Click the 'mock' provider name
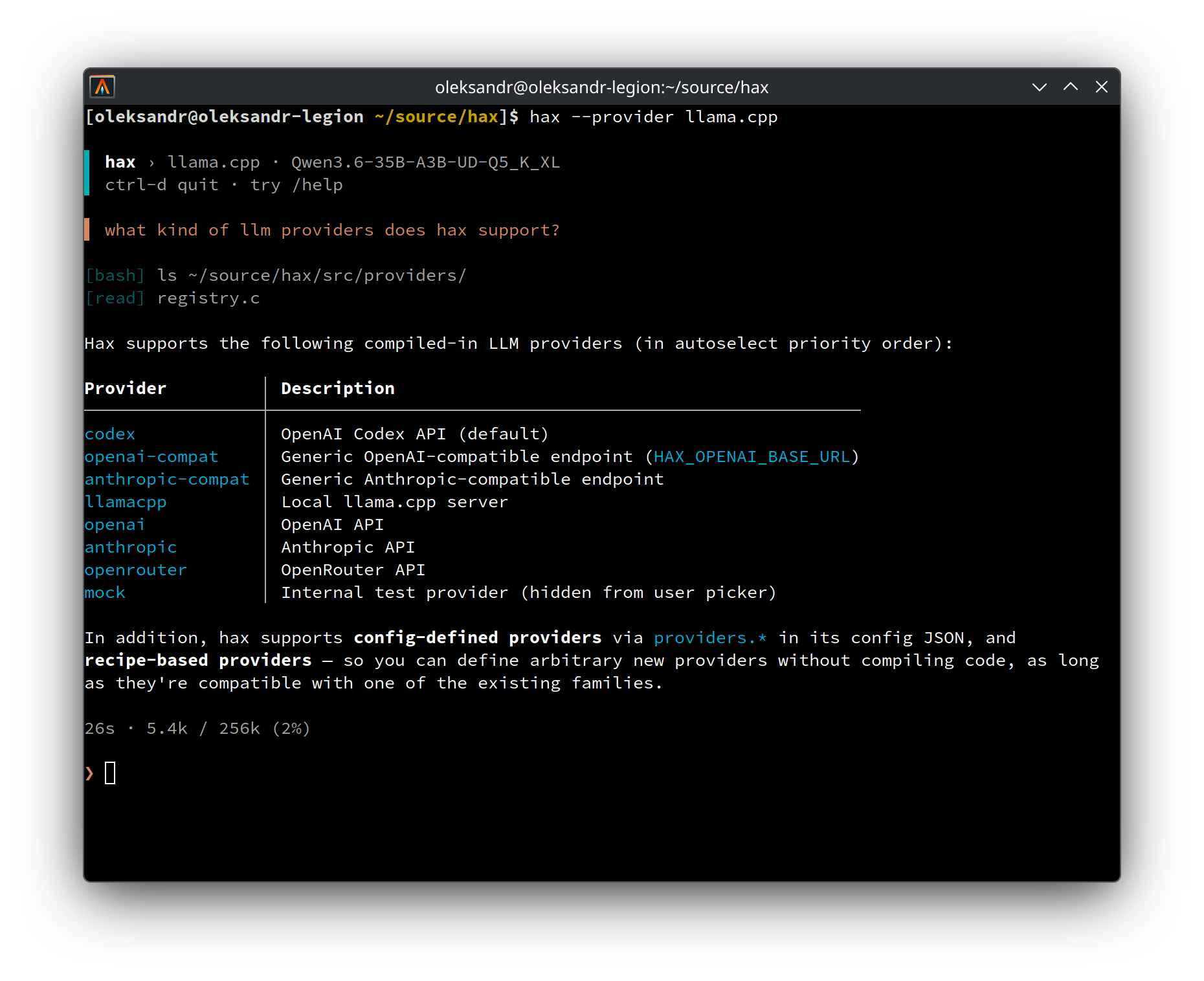The width and height of the screenshot is (1204, 981). [x=105, y=593]
